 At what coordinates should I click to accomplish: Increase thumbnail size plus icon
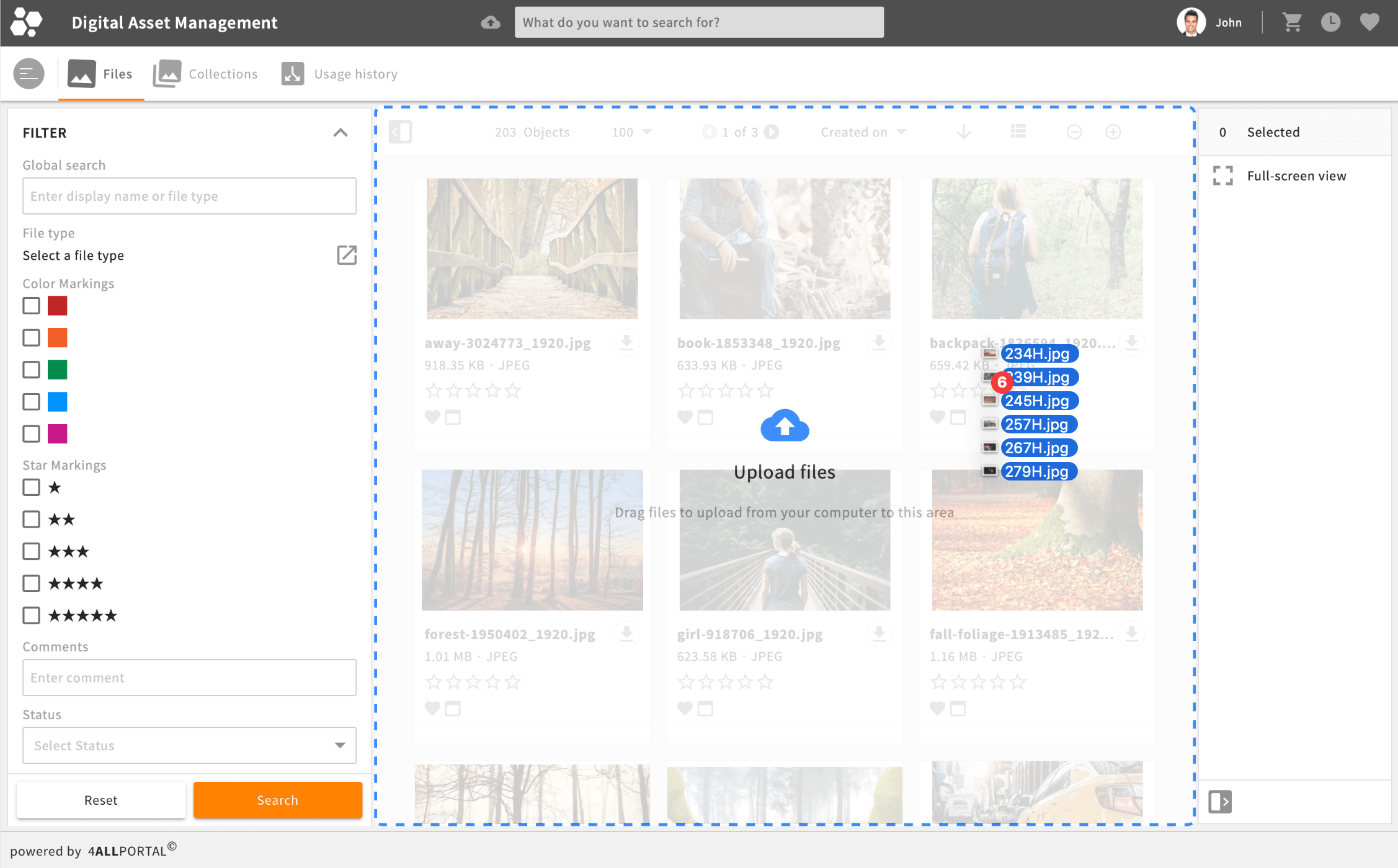pyautogui.click(x=1113, y=132)
